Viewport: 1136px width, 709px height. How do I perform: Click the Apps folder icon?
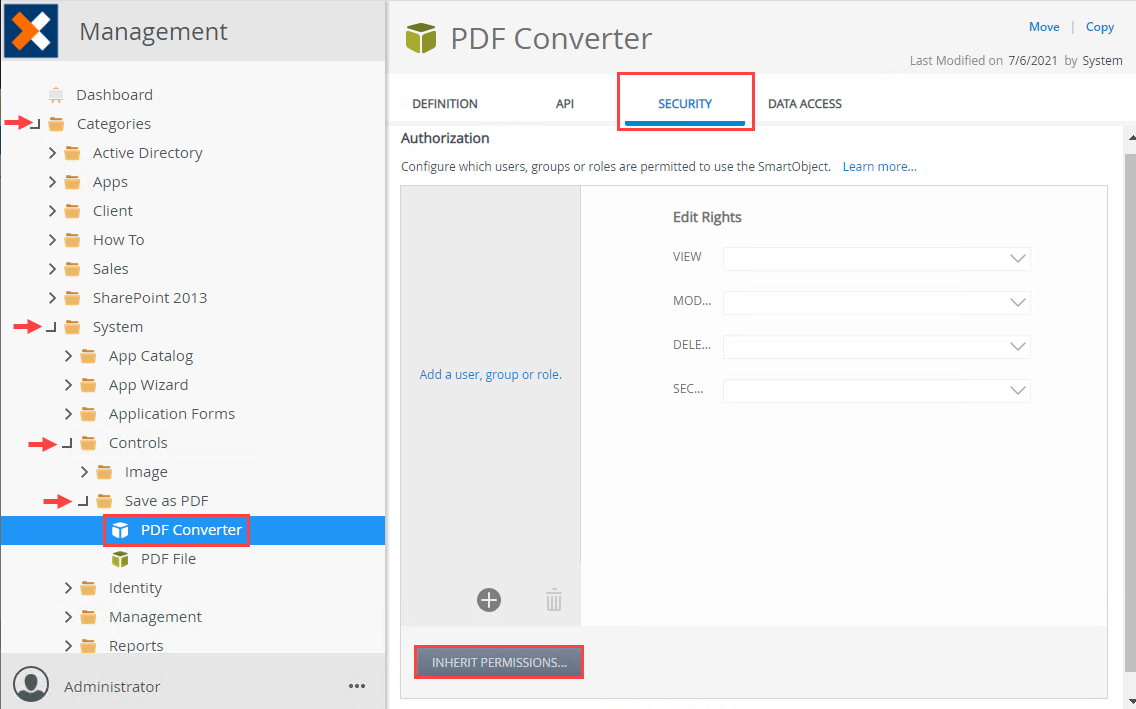[x=72, y=182]
